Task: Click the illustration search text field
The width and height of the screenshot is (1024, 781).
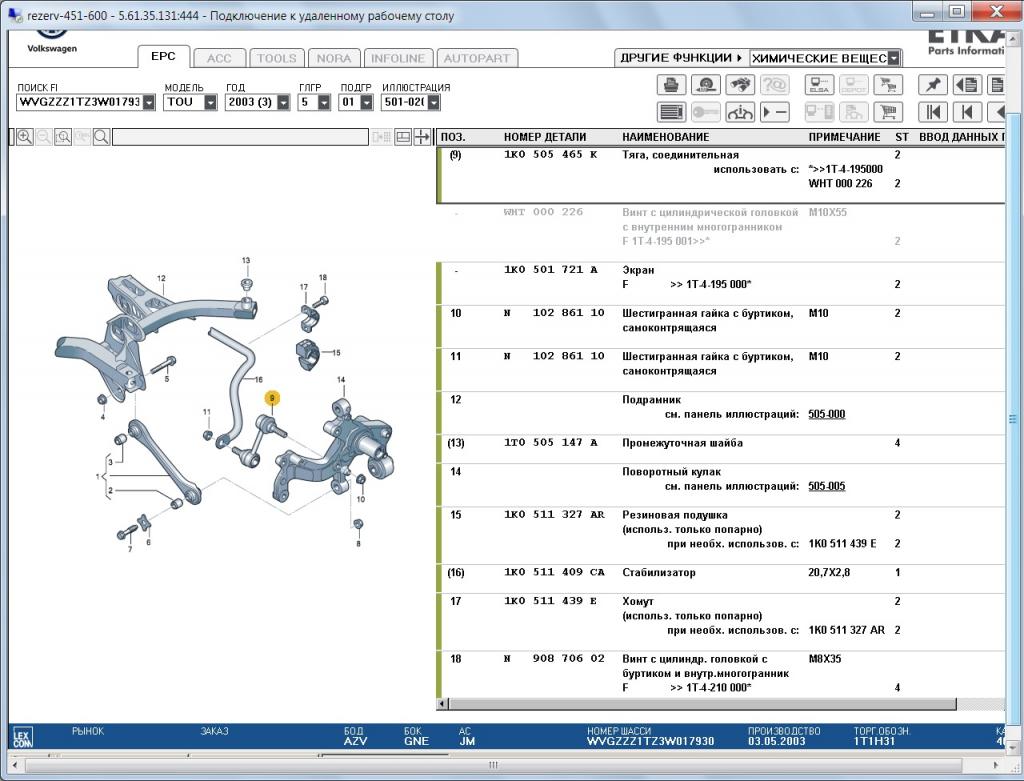Action: tap(240, 137)
